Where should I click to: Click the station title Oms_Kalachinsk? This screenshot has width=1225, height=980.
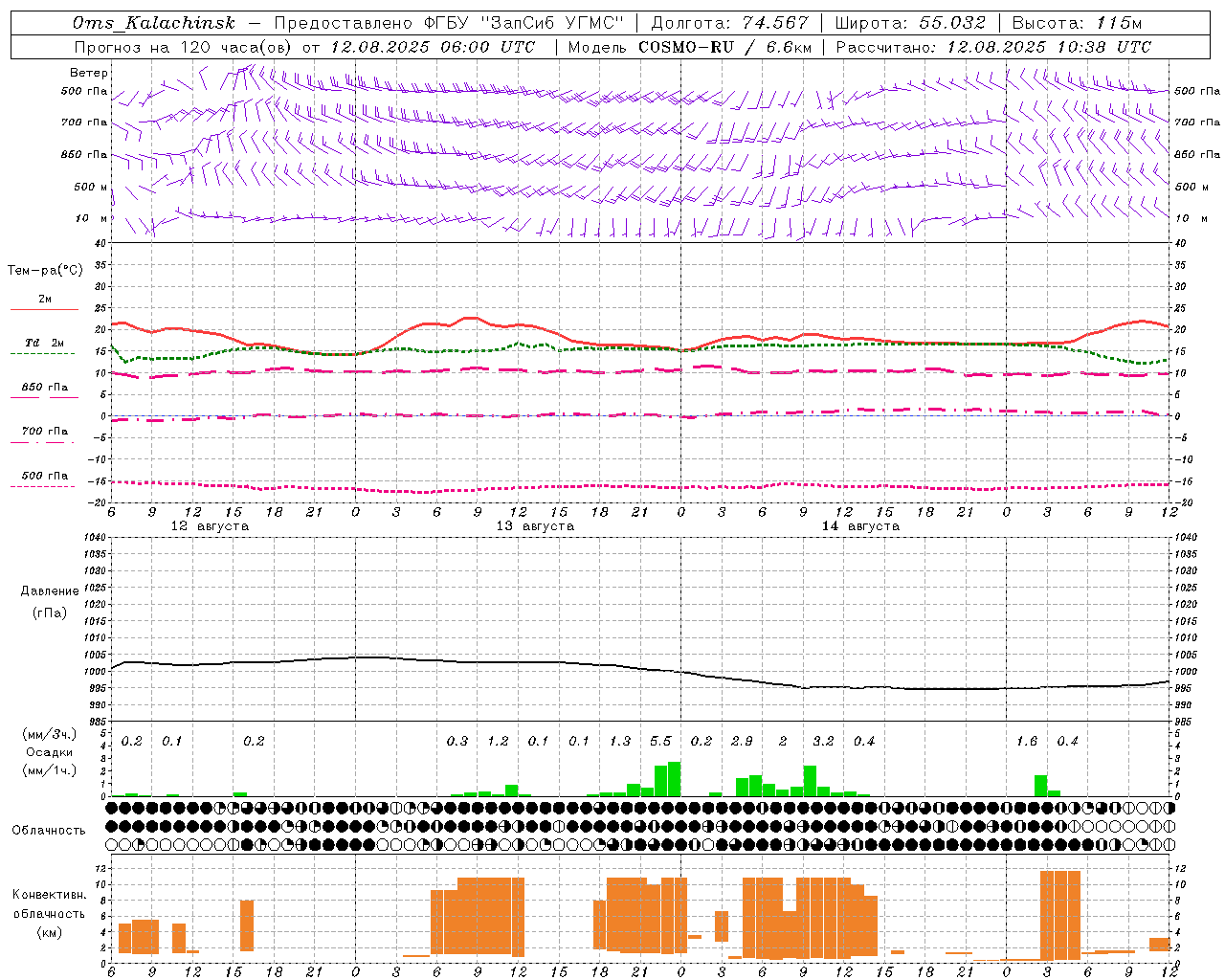[x=153, y=23]
